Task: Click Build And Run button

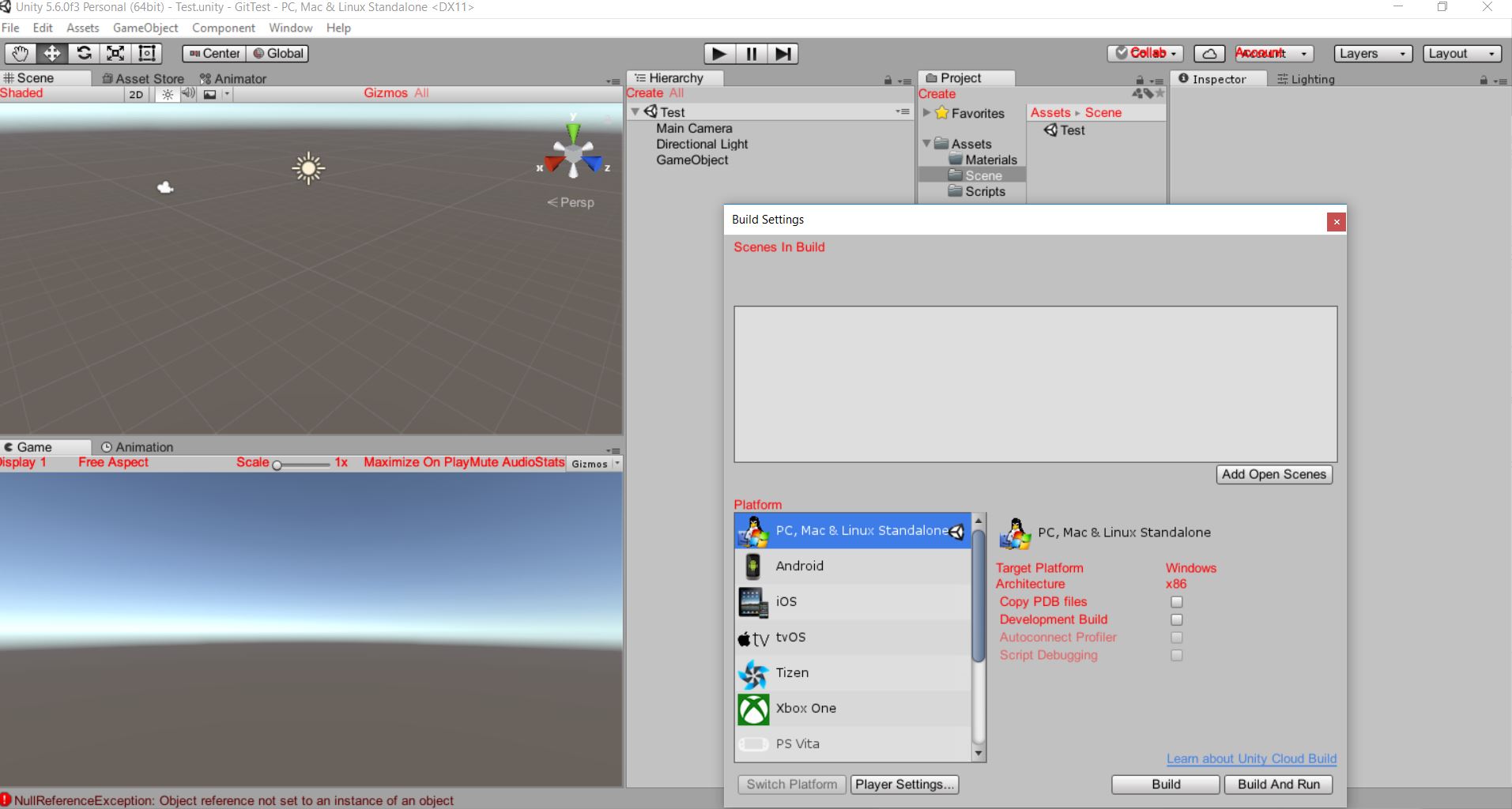Action: click(1279, 785)
